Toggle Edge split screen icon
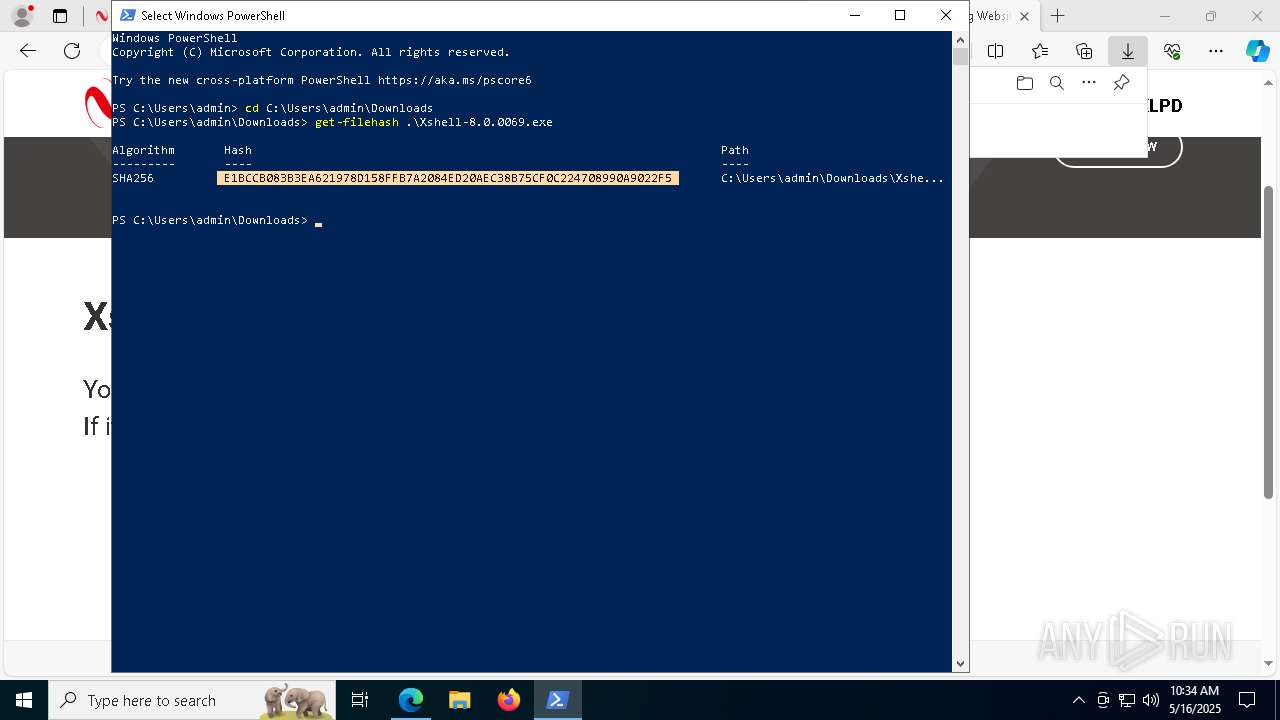This screenshot has width=1280, height=720. (995, 51)
